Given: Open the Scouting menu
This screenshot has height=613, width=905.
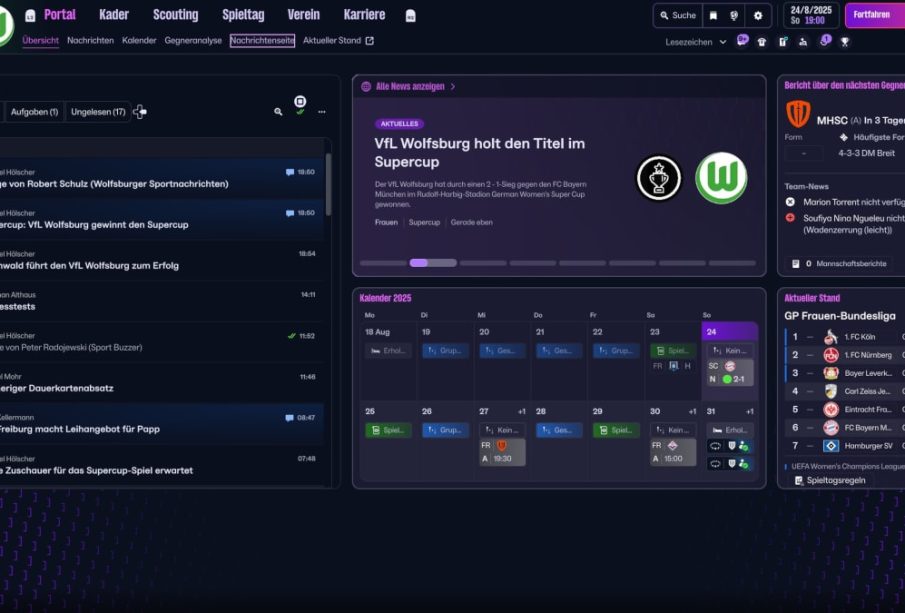Looking at the screenshot, I should (175, 15).
